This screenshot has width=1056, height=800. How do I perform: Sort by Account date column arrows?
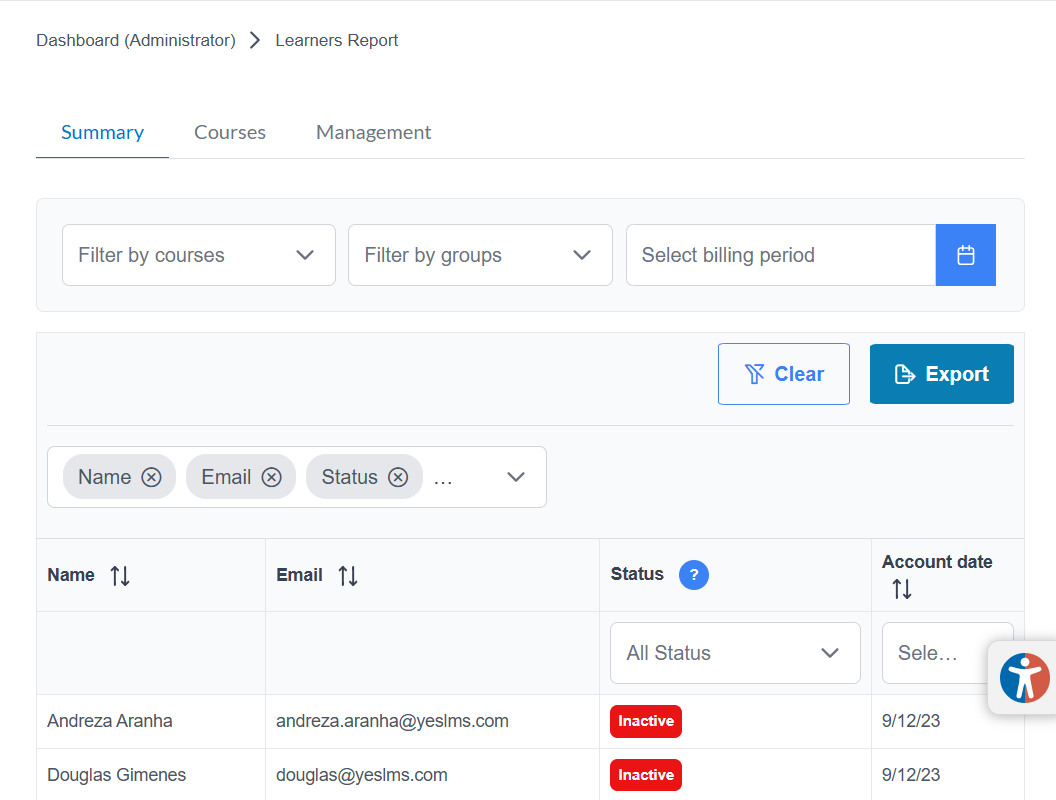(902, 589)
